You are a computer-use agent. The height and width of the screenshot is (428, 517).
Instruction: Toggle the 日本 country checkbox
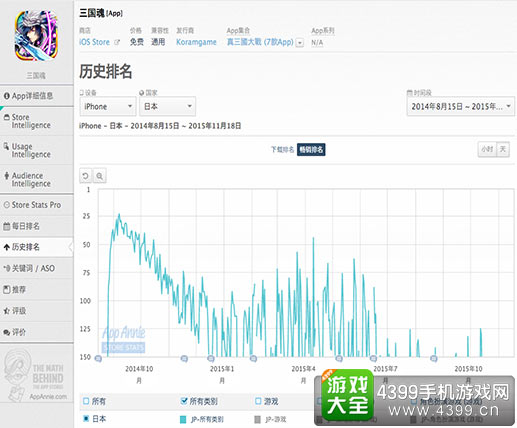[86, 418]
